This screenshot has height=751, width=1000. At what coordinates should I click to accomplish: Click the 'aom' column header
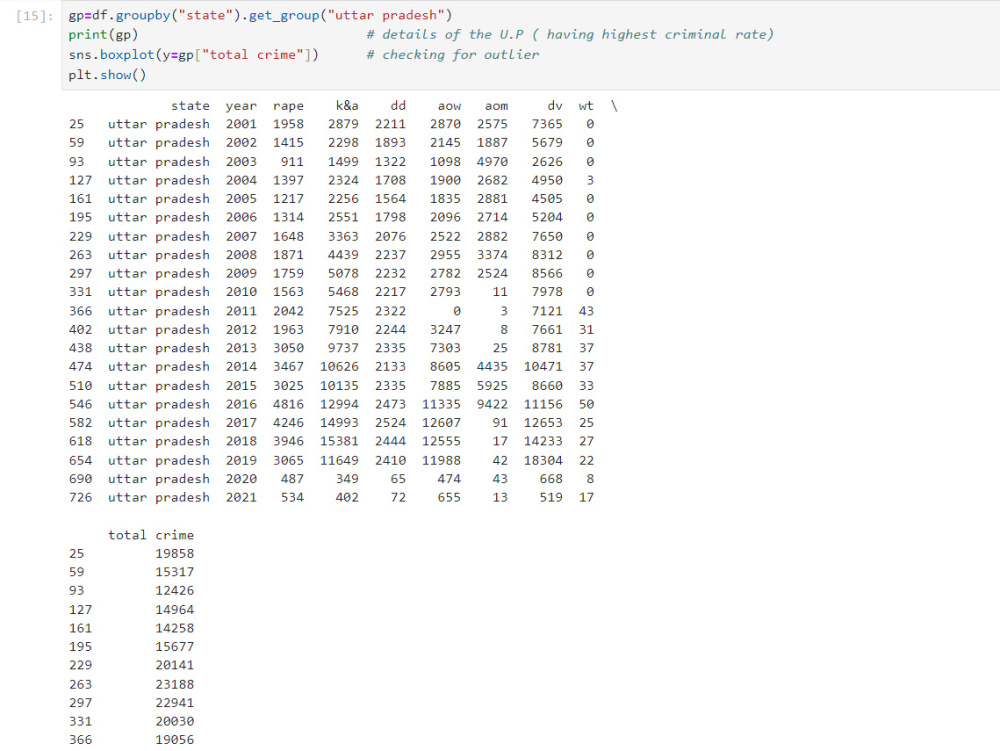tap(496, 106)
